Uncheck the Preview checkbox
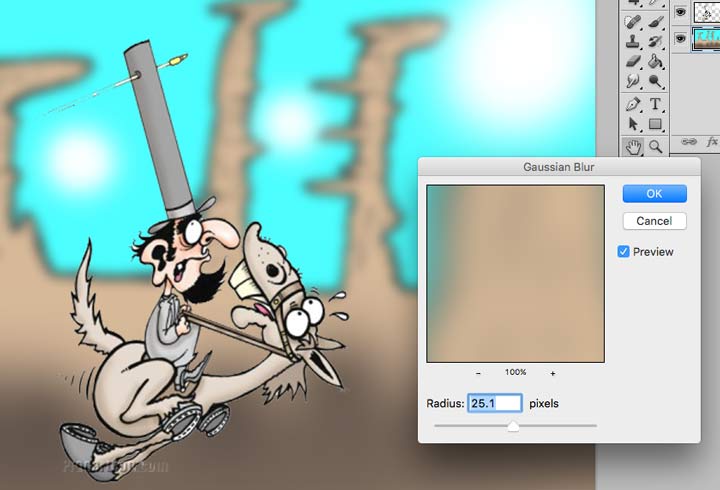Image resolution: width=720 pixels, height=490 pixels. pyautogui.click(x=624, y=252)
